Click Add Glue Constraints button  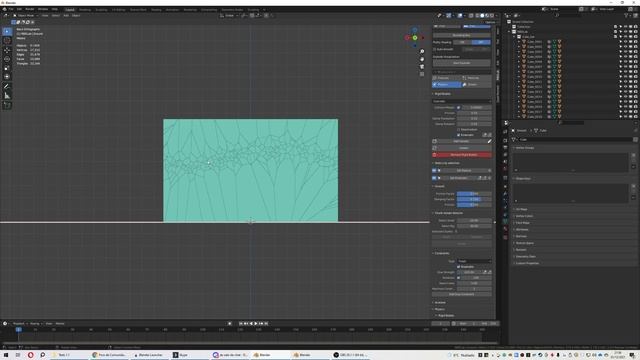(462, 294)
